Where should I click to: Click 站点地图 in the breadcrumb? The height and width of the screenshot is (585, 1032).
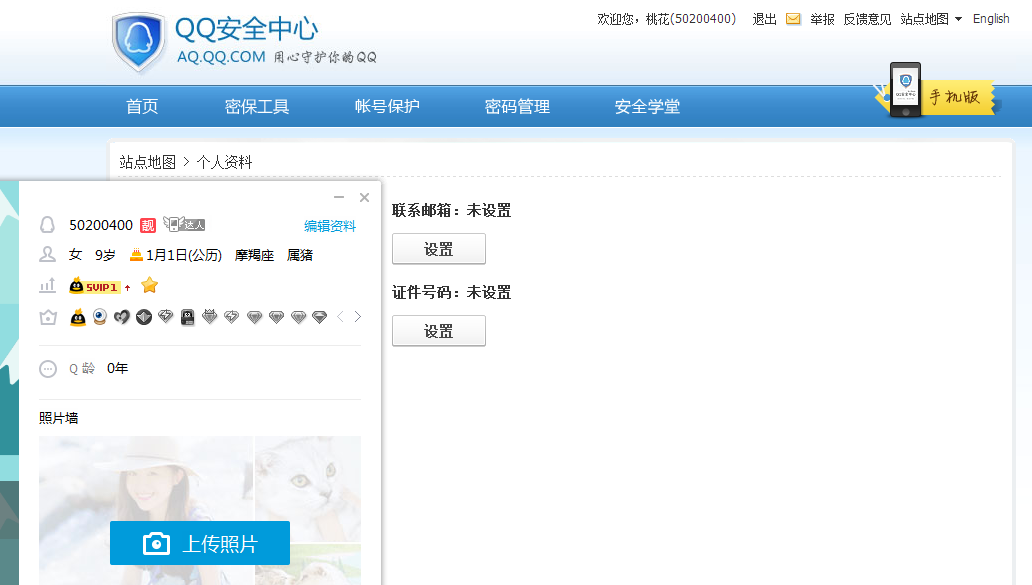[147, 162]
